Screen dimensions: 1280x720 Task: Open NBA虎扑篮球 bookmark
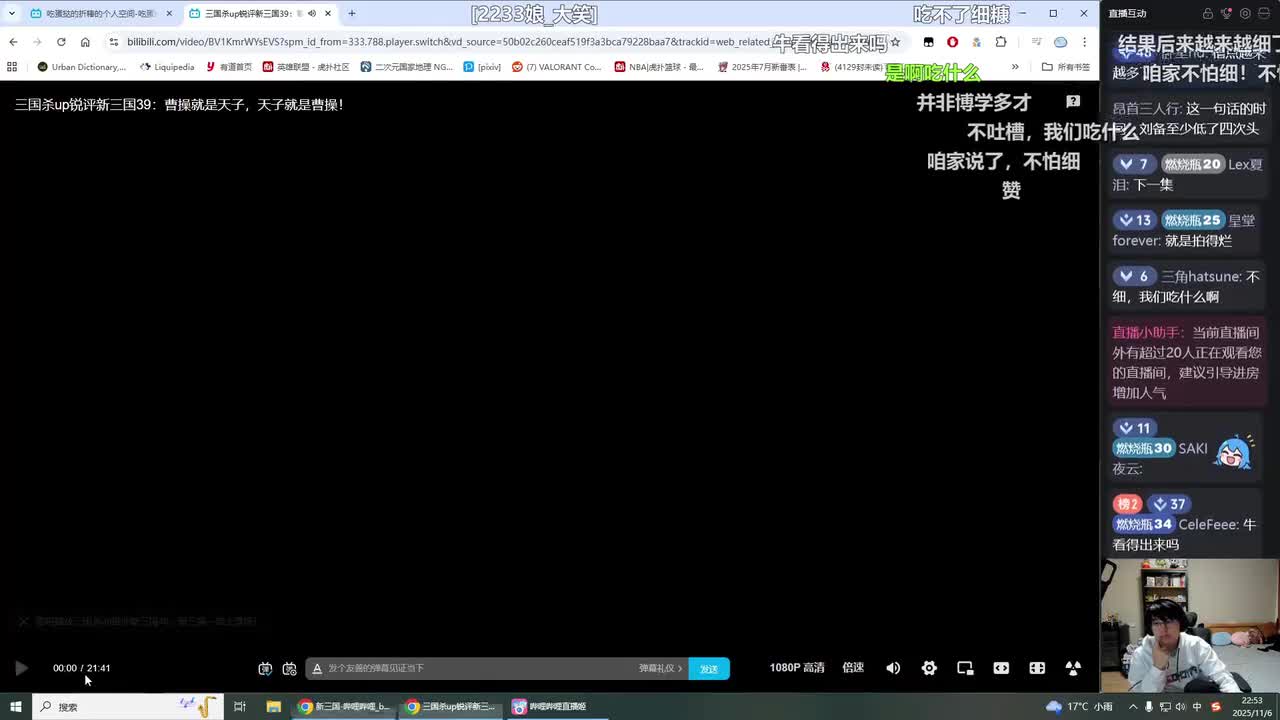[659, 67]
